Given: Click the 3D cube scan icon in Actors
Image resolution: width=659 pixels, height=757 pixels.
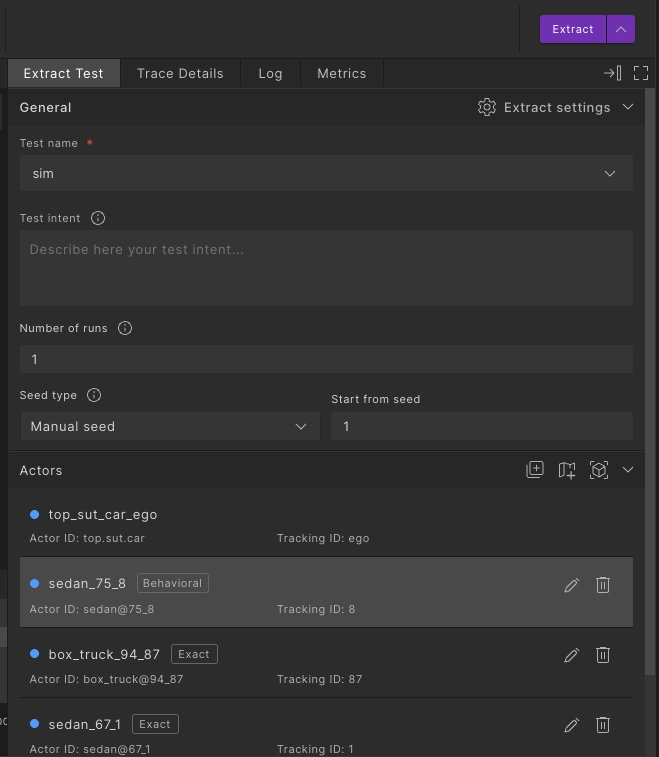Looking at the screenshot, I should click(599, 470).
